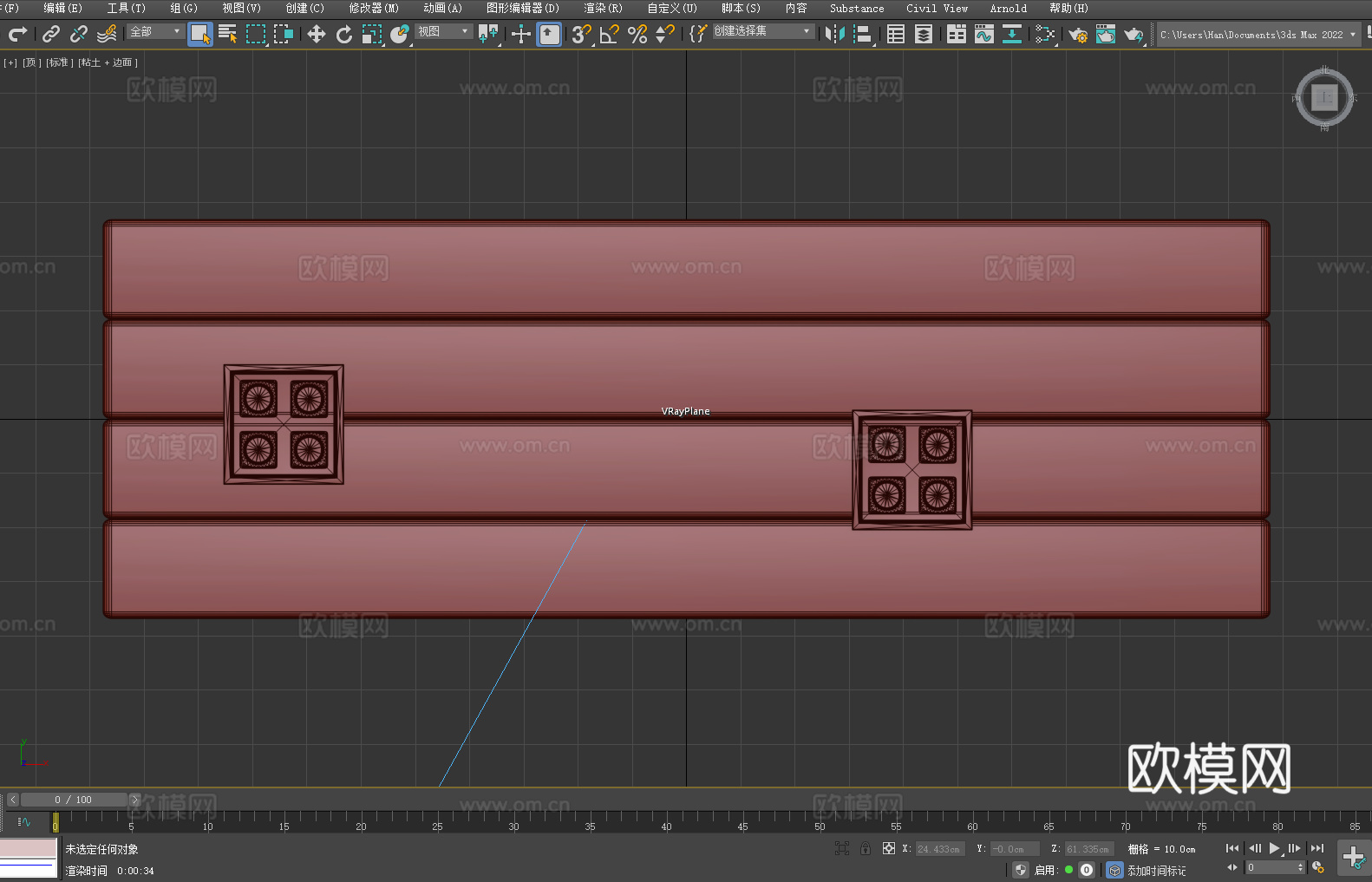Viewport: 1372px width, 882px height.
Task: Toggle Window/Crossing selection mode
Action: coord(284,34)
